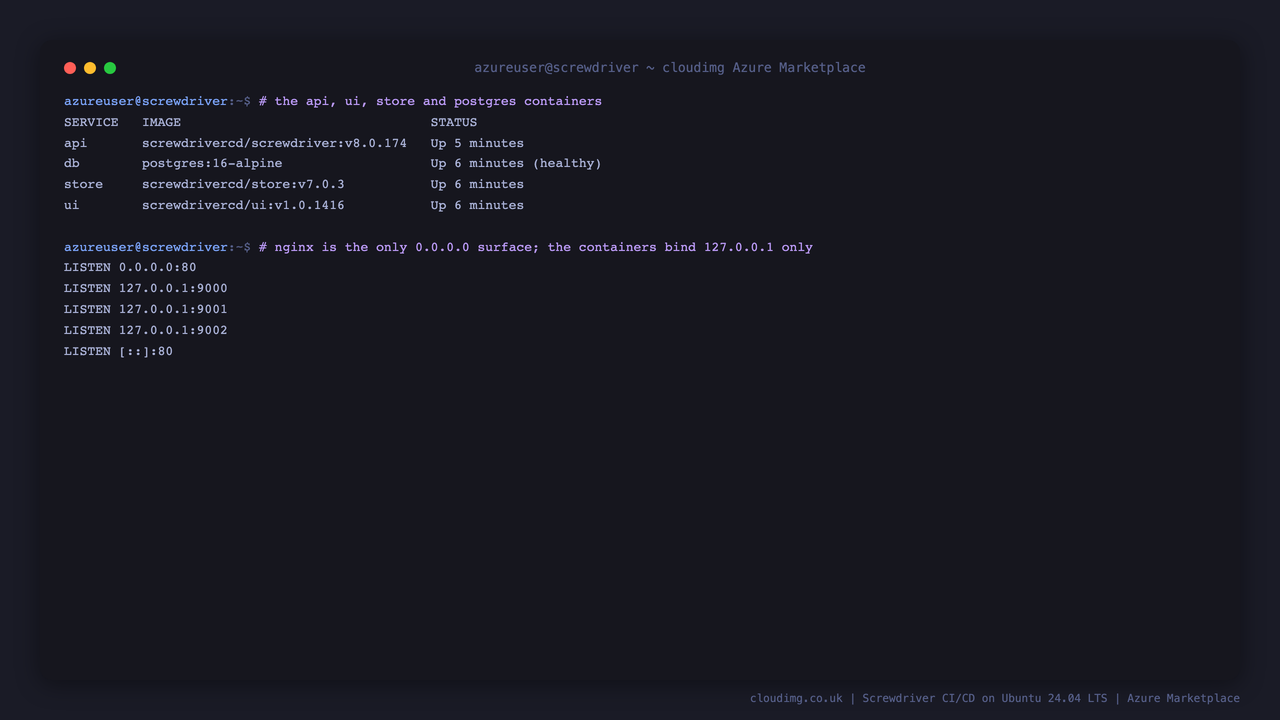Click the footer text 'cloudimg.co.uk | Screwdriver CI/CD on Ubuntu 24.04 LTS'
This screenshot has width=1280, height=720.
pyautogui.click(x=929, y=698)
